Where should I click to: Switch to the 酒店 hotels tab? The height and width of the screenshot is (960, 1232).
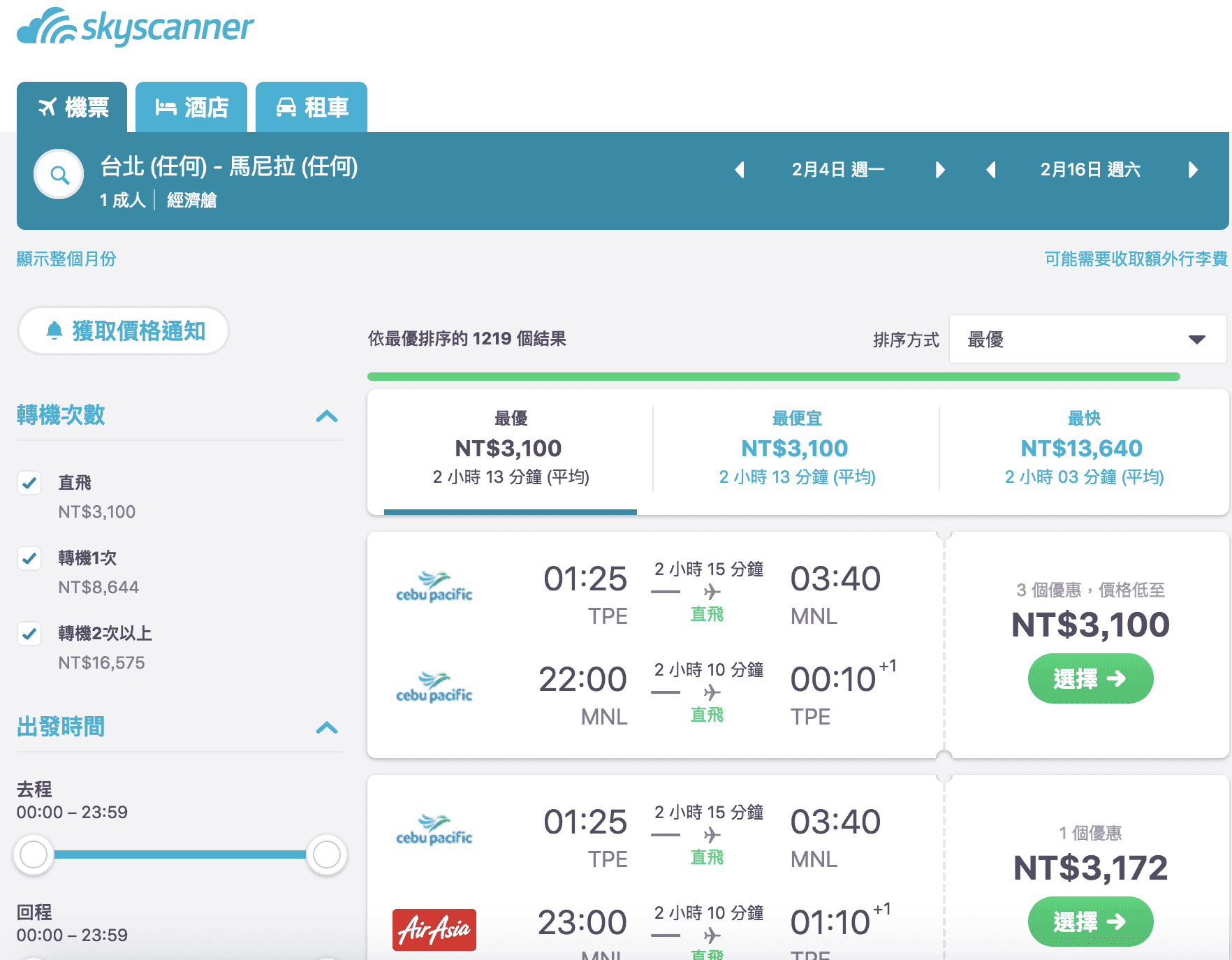(191, 107)
